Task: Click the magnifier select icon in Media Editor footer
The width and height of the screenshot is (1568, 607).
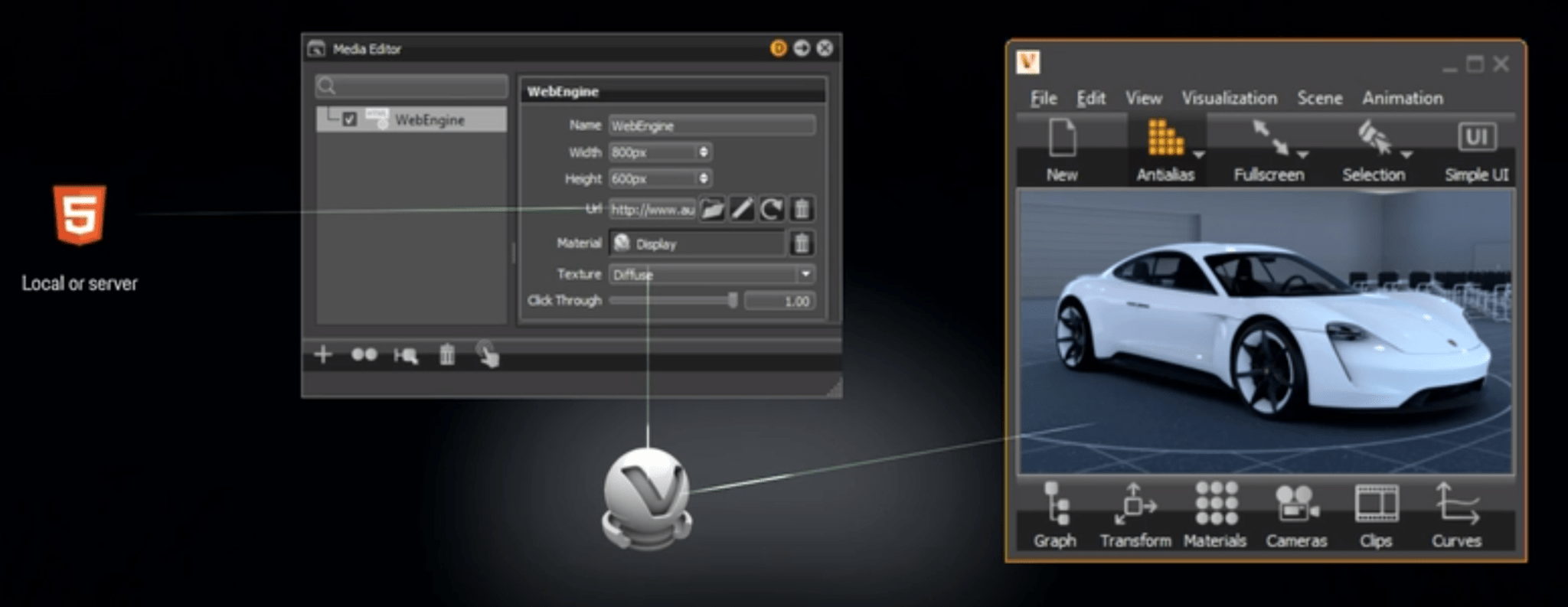Action: pos(406,355)
